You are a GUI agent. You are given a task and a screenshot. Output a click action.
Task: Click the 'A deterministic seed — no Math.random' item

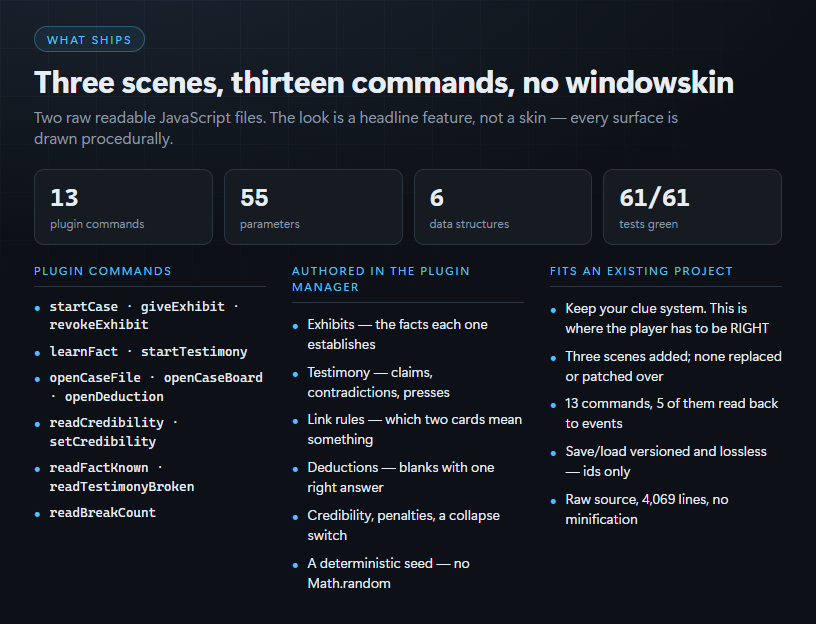click(x=388, y=573)
